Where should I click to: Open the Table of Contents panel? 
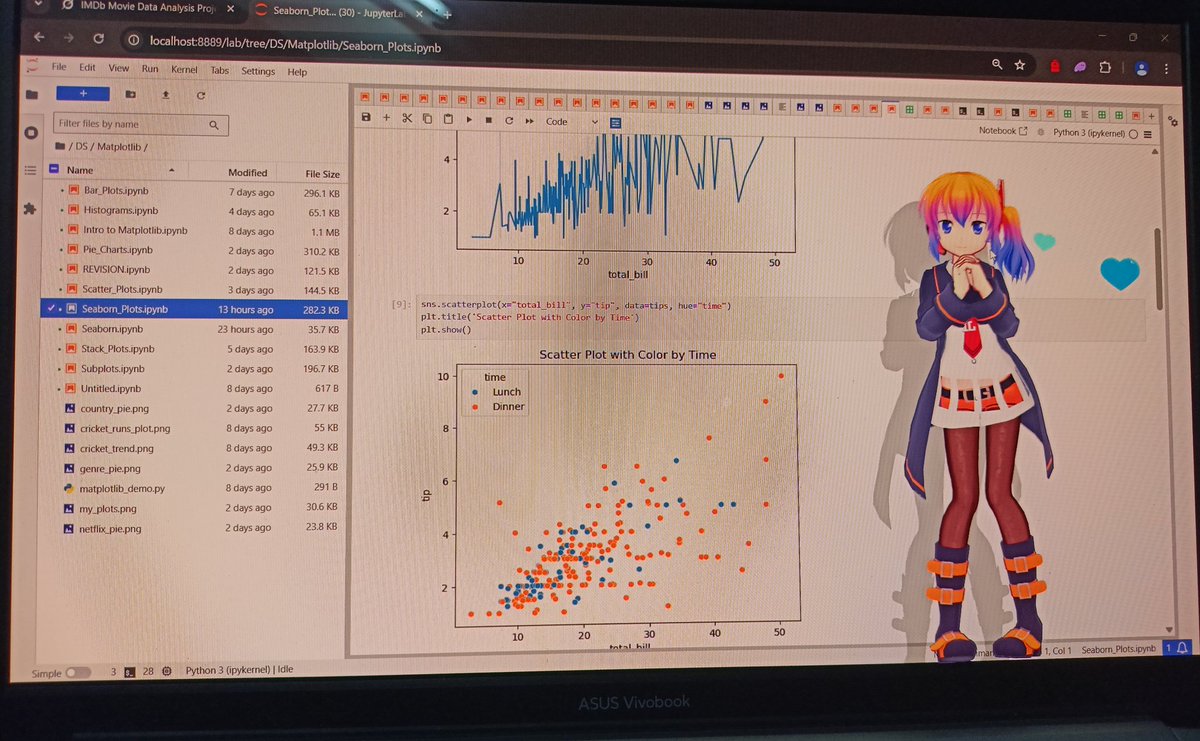pos(30,170)
